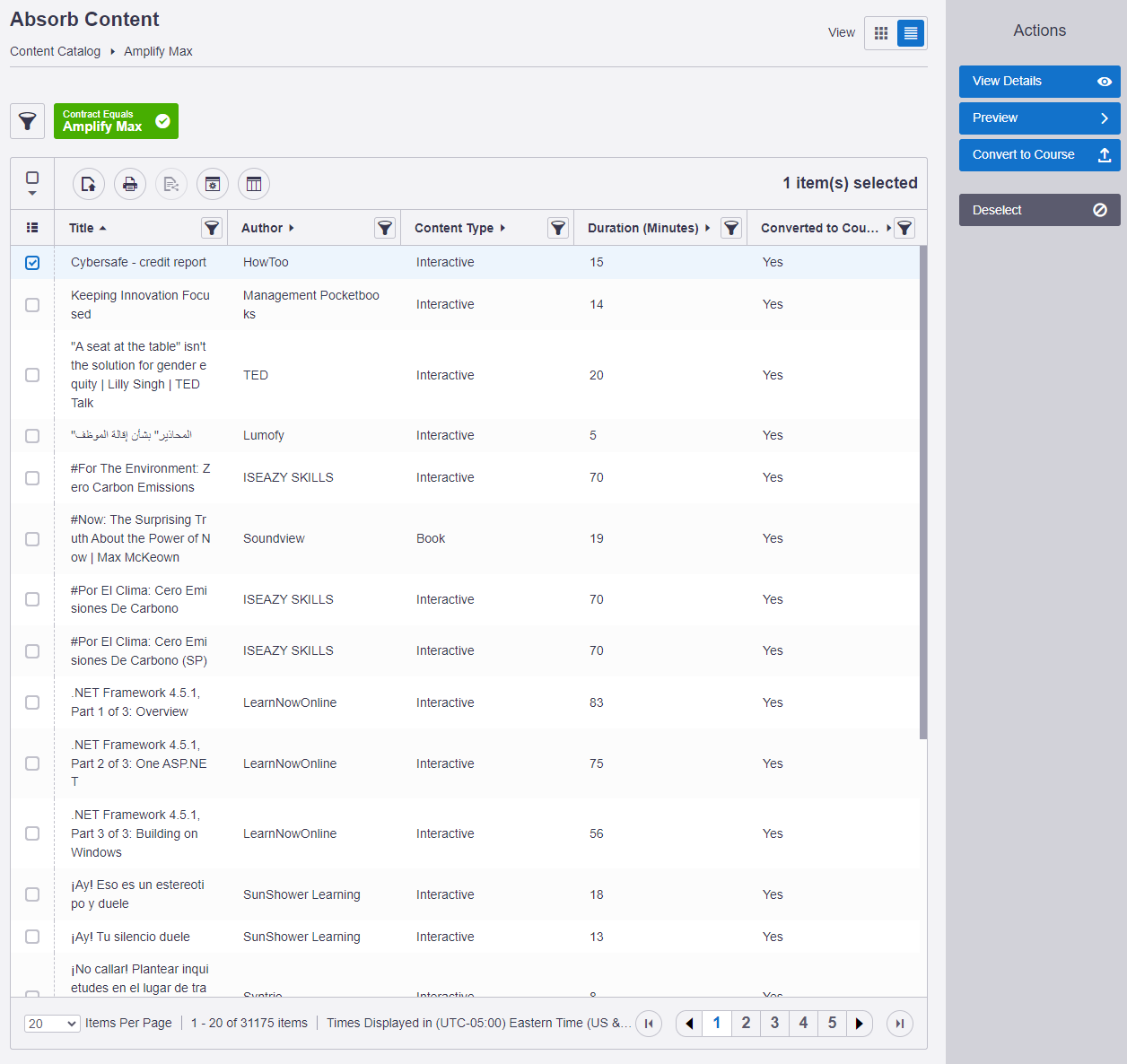Go to the next page arrow
1127x1064 pixels.
[x=859, y=1024]
